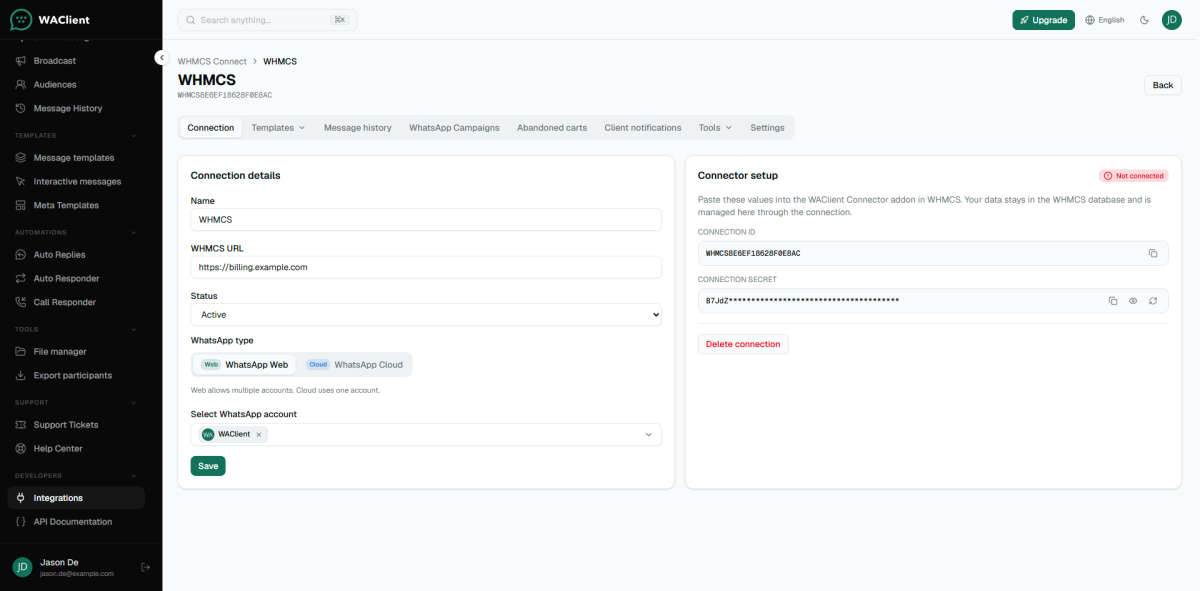This screenshot has width=1200, height=591.
Task: Copy the Connection Secret value
Action: 1113,301
